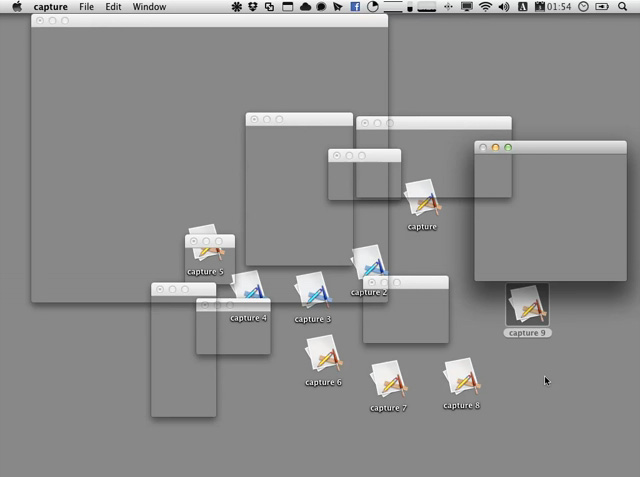Click the yellow minimize button on active window
Image resolution: width=640 pixels, height=477 pixels.
(495, 148)
